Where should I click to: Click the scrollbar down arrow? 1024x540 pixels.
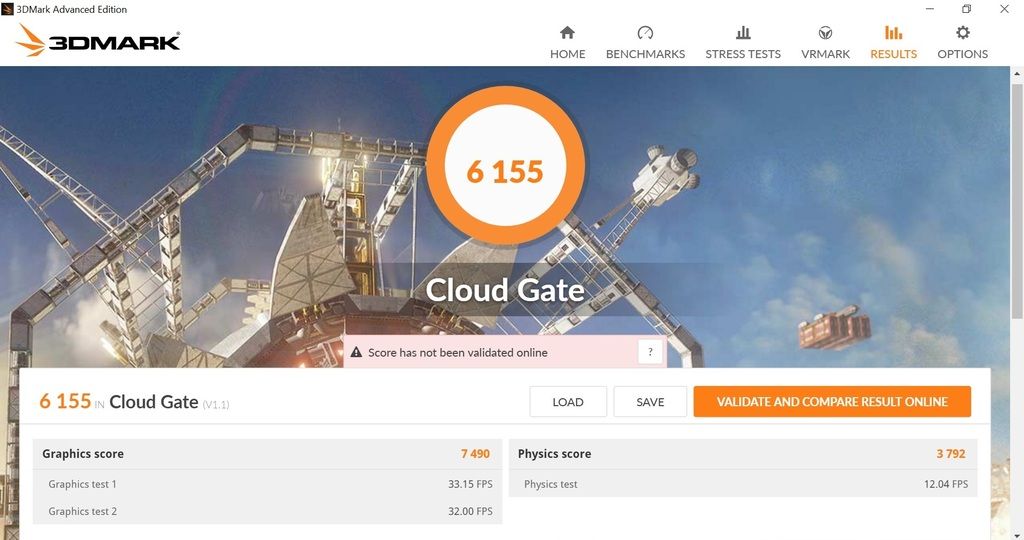point(1017,535)
